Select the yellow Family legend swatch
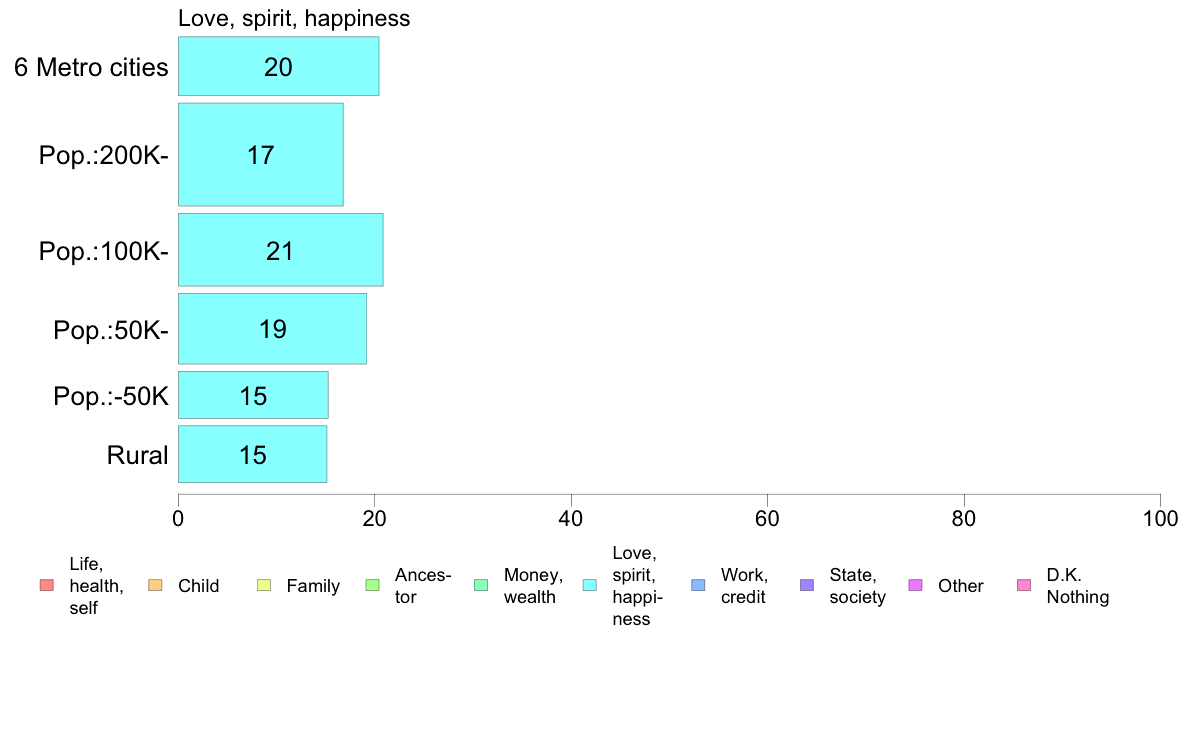The image size is (1188, 736). click(264, 585)
